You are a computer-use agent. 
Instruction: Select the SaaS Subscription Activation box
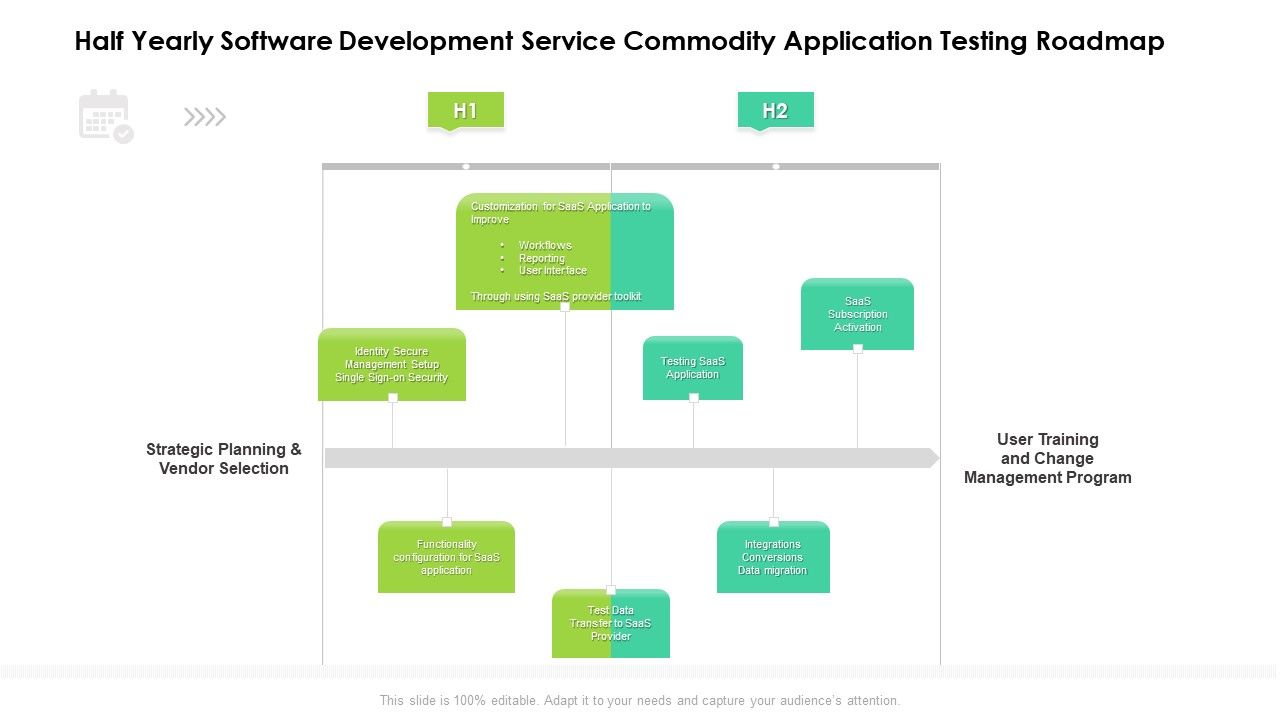[858, 314]
